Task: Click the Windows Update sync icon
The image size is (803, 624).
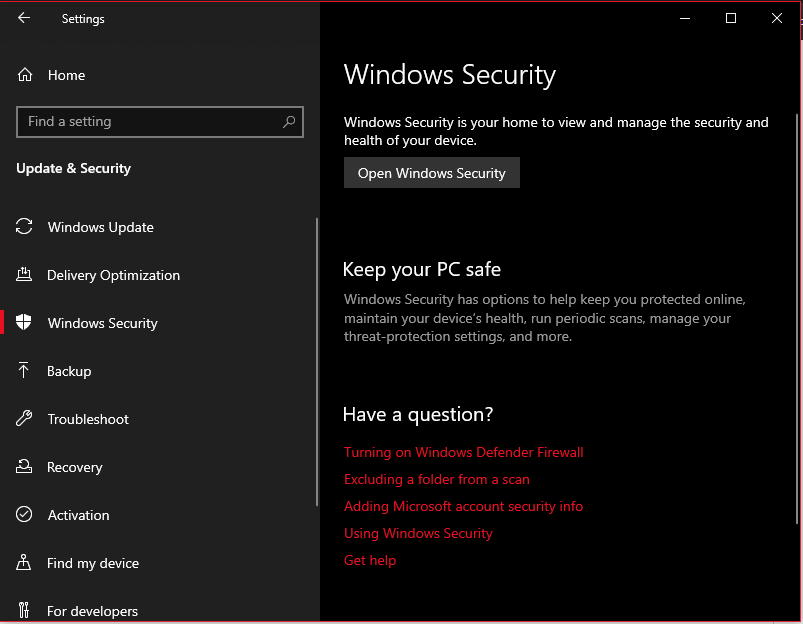Action: pos(24,226)
